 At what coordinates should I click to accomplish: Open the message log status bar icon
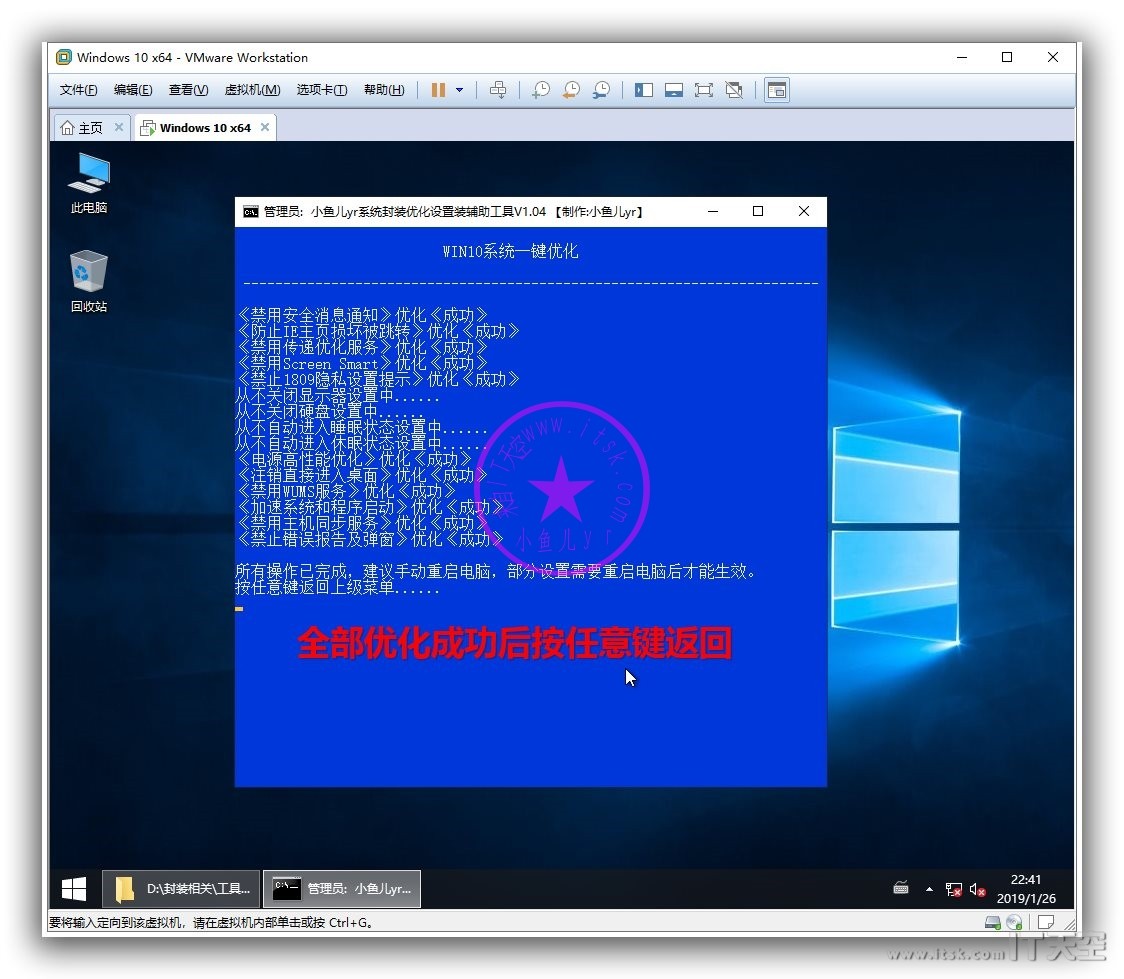[x=1046, y=922]
